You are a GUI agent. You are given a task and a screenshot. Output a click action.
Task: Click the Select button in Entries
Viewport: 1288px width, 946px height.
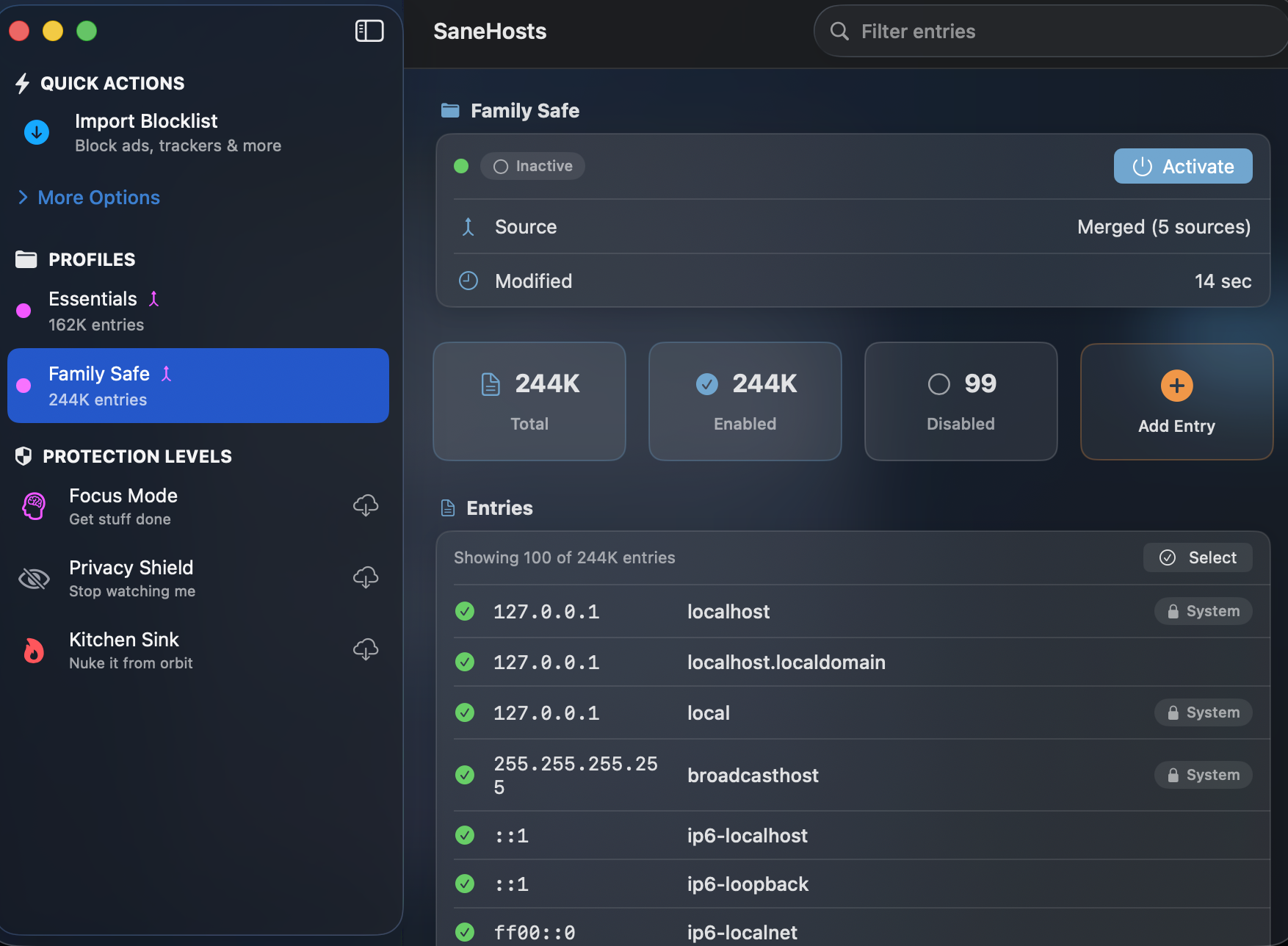click(x=1198, y=557)
